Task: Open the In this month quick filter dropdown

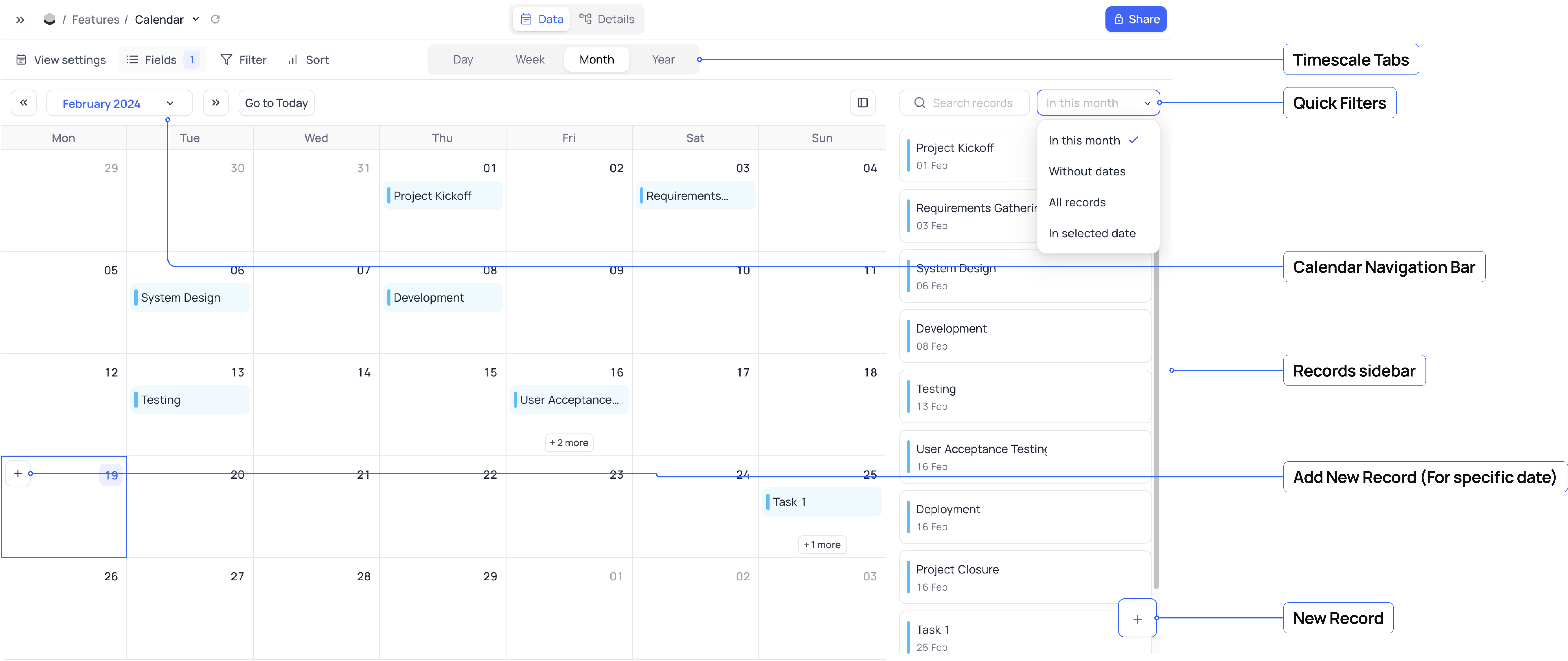Action: coord(1098,103)
